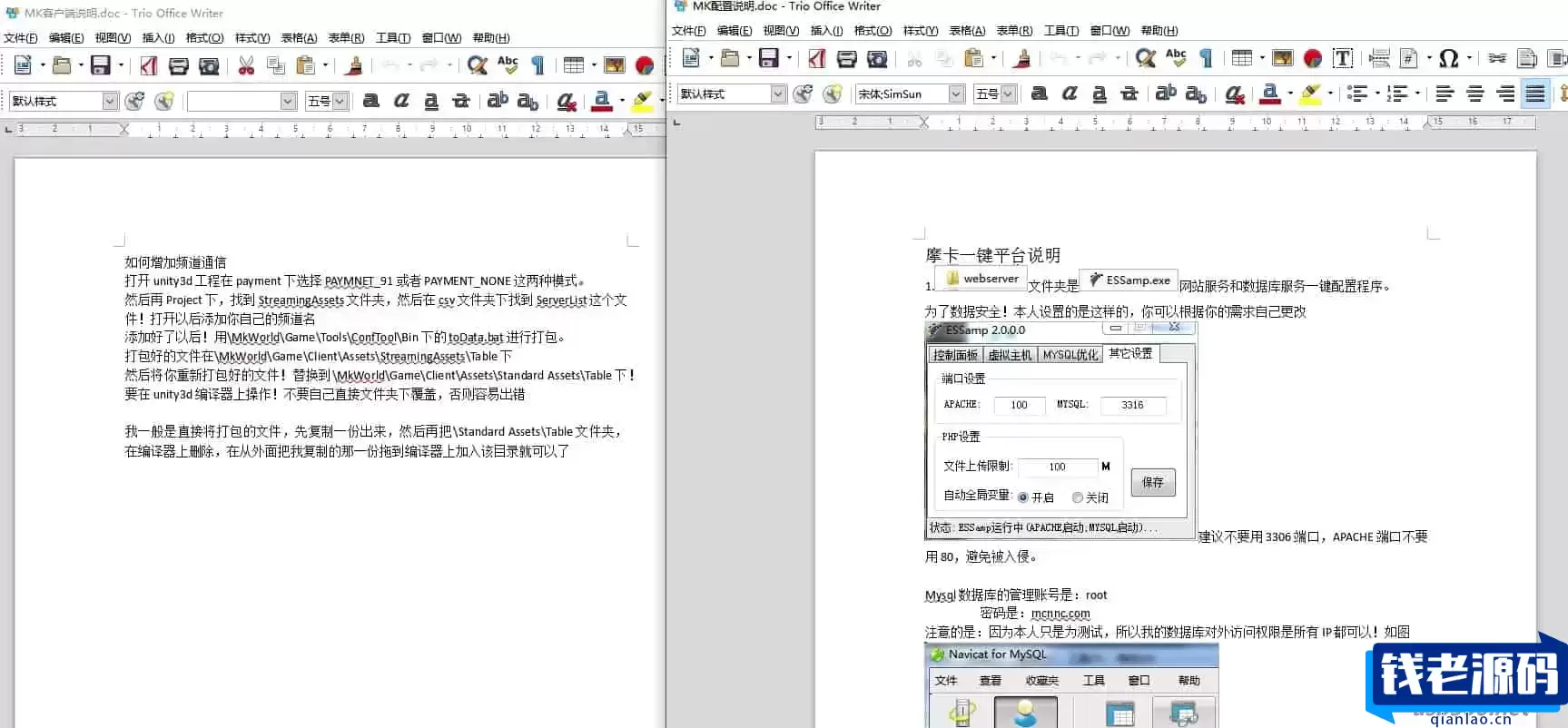The image size is (1568, 728).
Task: Export as PDF in MK客户端说明 window
Action: tap(149, 65)
